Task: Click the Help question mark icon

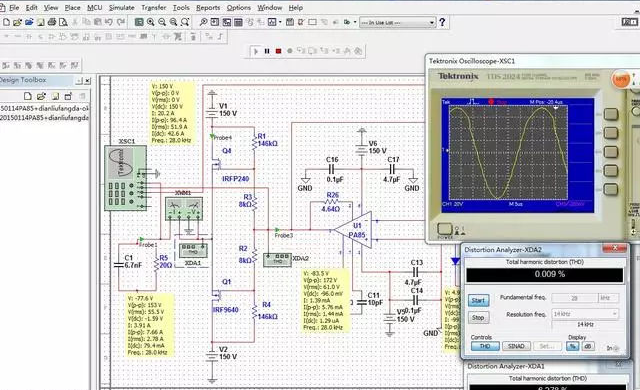Action: click(x=442, y=22)
